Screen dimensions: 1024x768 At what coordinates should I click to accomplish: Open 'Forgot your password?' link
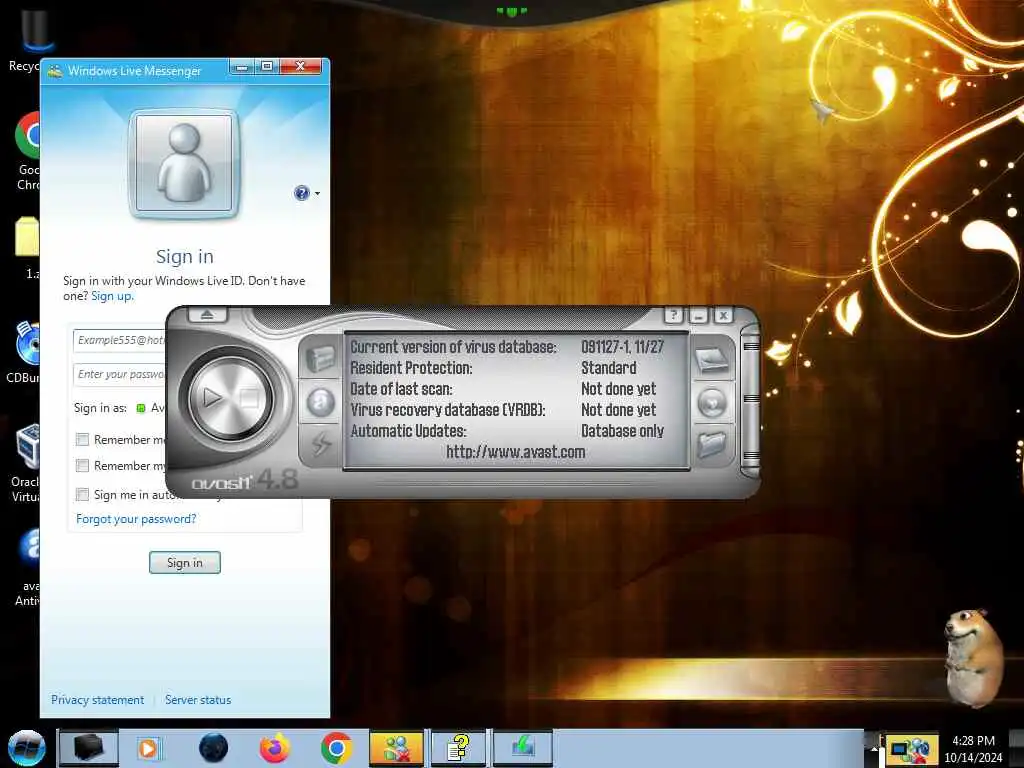[136, 519]
